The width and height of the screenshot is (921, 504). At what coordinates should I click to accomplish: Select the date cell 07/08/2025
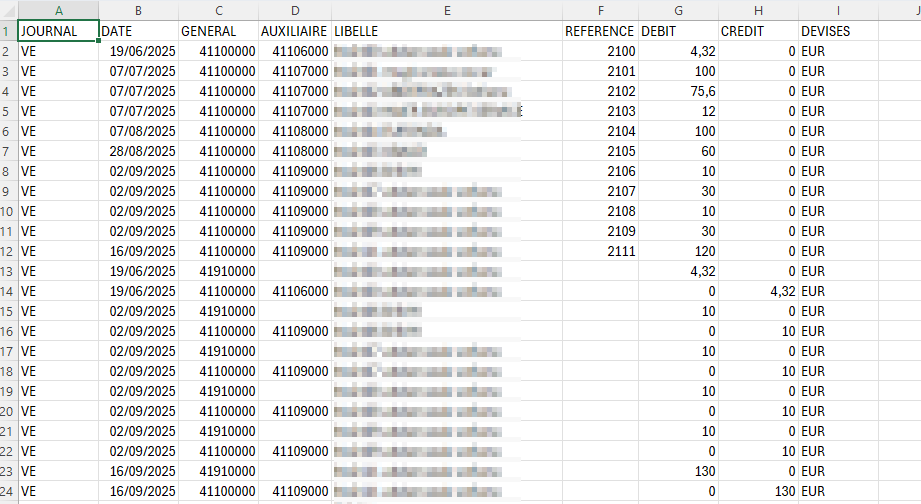click(x=138, y=131)
